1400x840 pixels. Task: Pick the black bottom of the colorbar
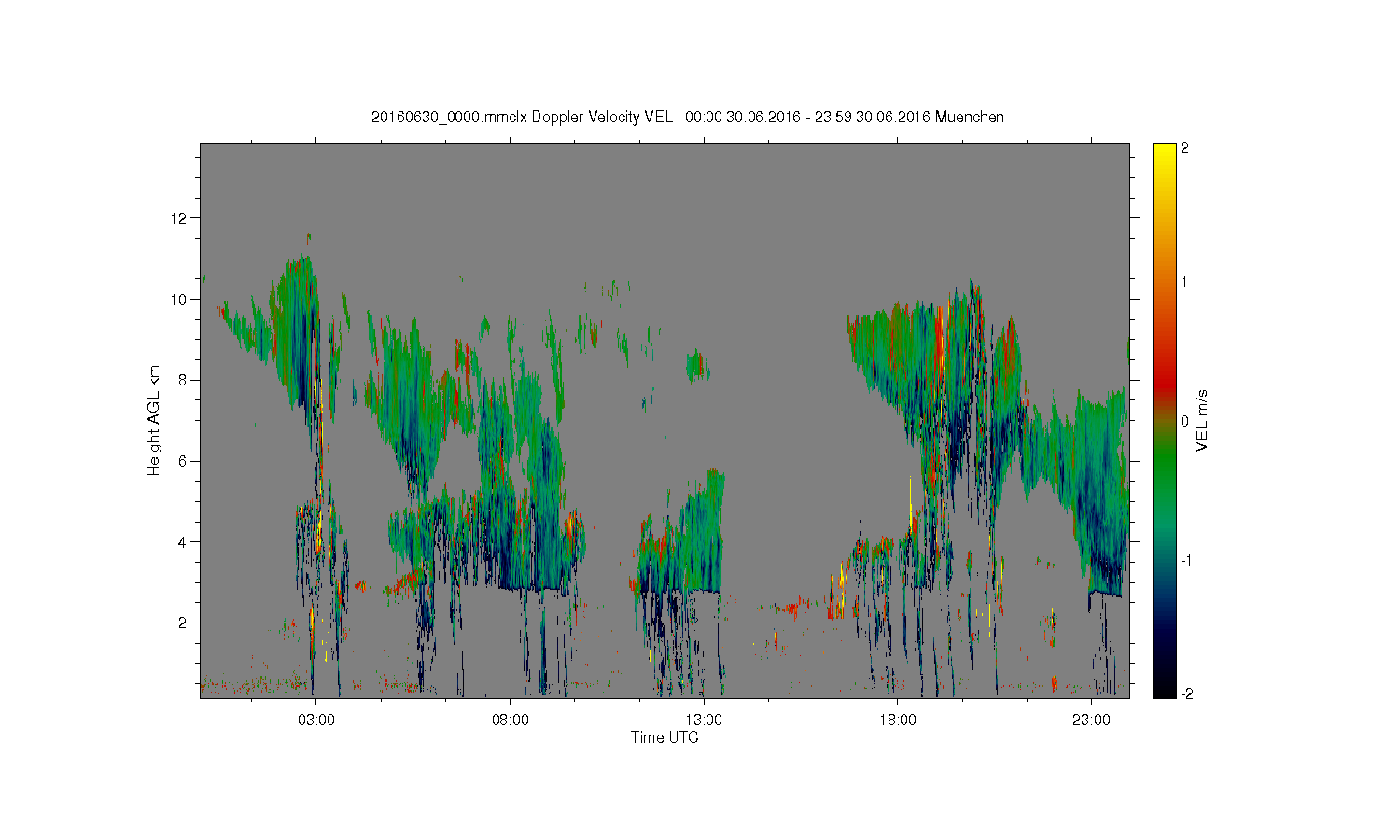point(1164,689)
